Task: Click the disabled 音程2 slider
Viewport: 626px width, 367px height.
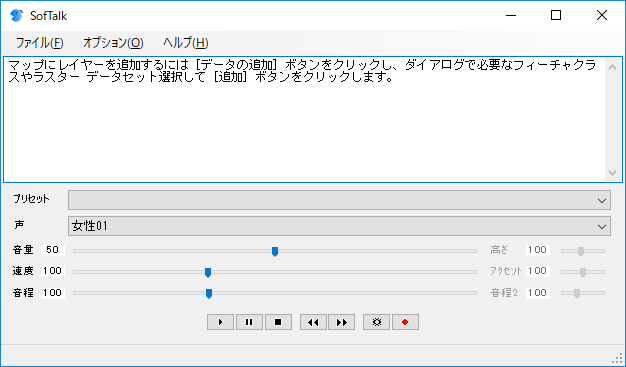Action: coord(583,294)
